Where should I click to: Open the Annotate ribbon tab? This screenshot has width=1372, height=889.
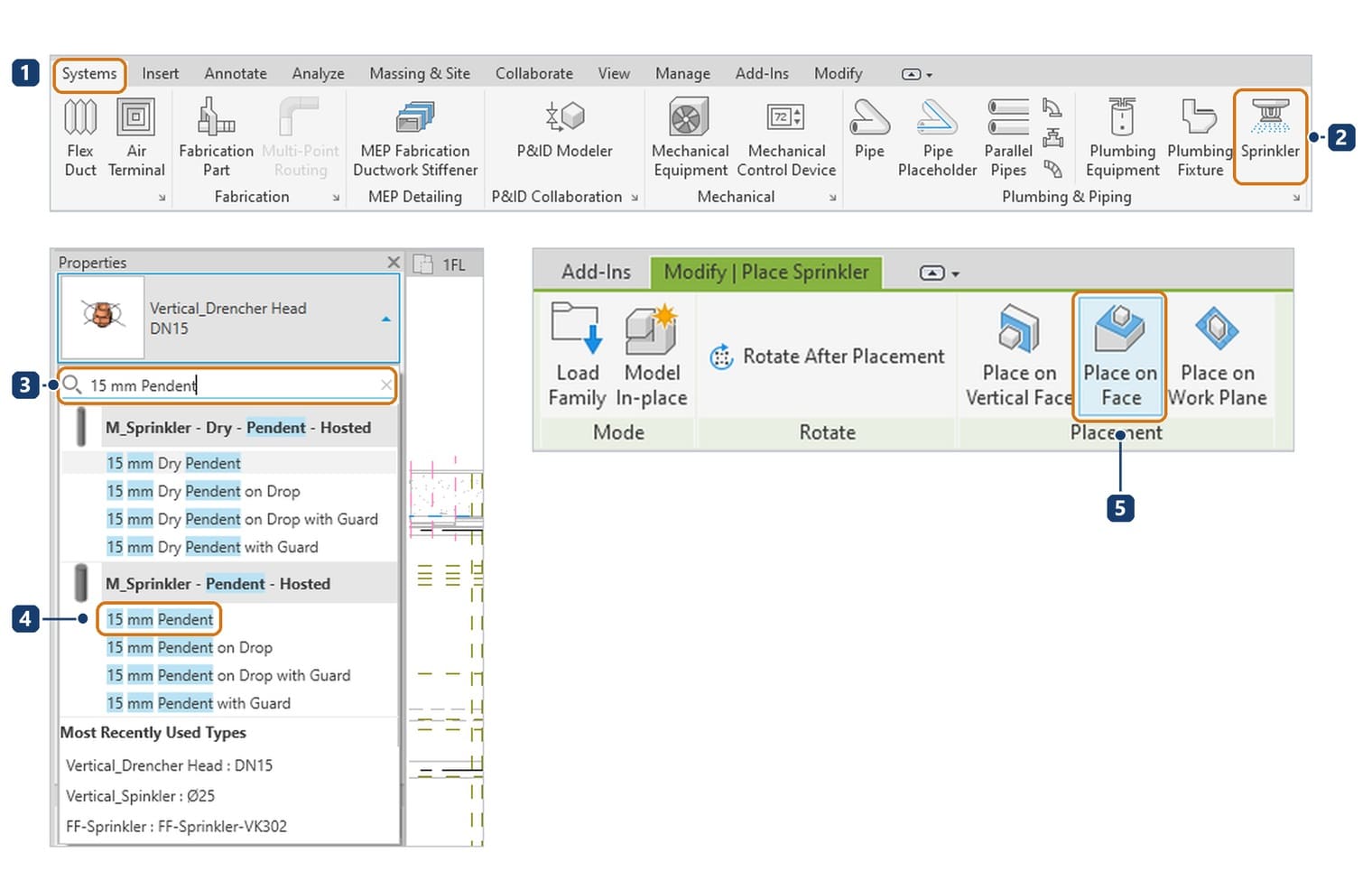click(236, 74)
